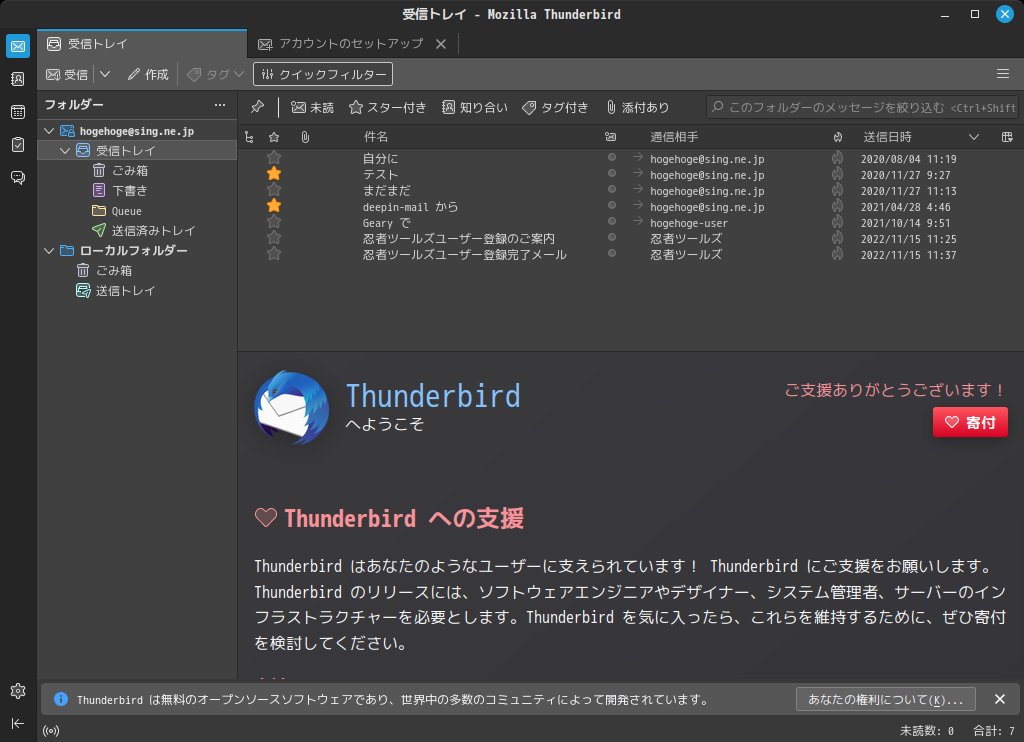Toggle read status of 自分に message
The width and height of the screenshot is (1024, 742).
click(x=612, y=157)
